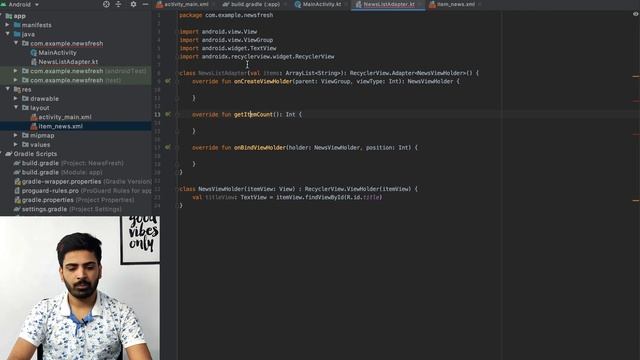Click the override gutter icon beside getItemCount

coord(168,114)
